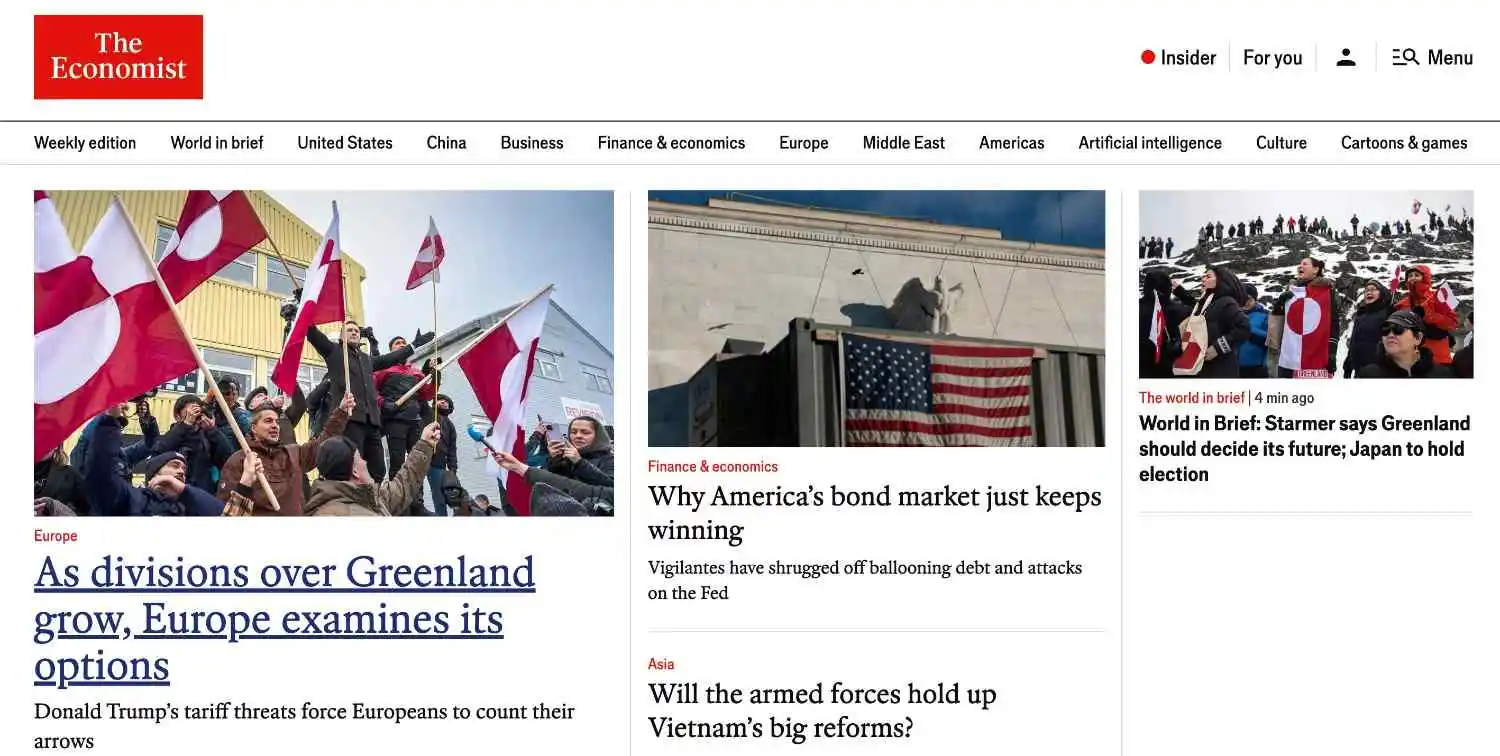
Task: Open the Greenland divisions headline article
Action: (285, 619)
